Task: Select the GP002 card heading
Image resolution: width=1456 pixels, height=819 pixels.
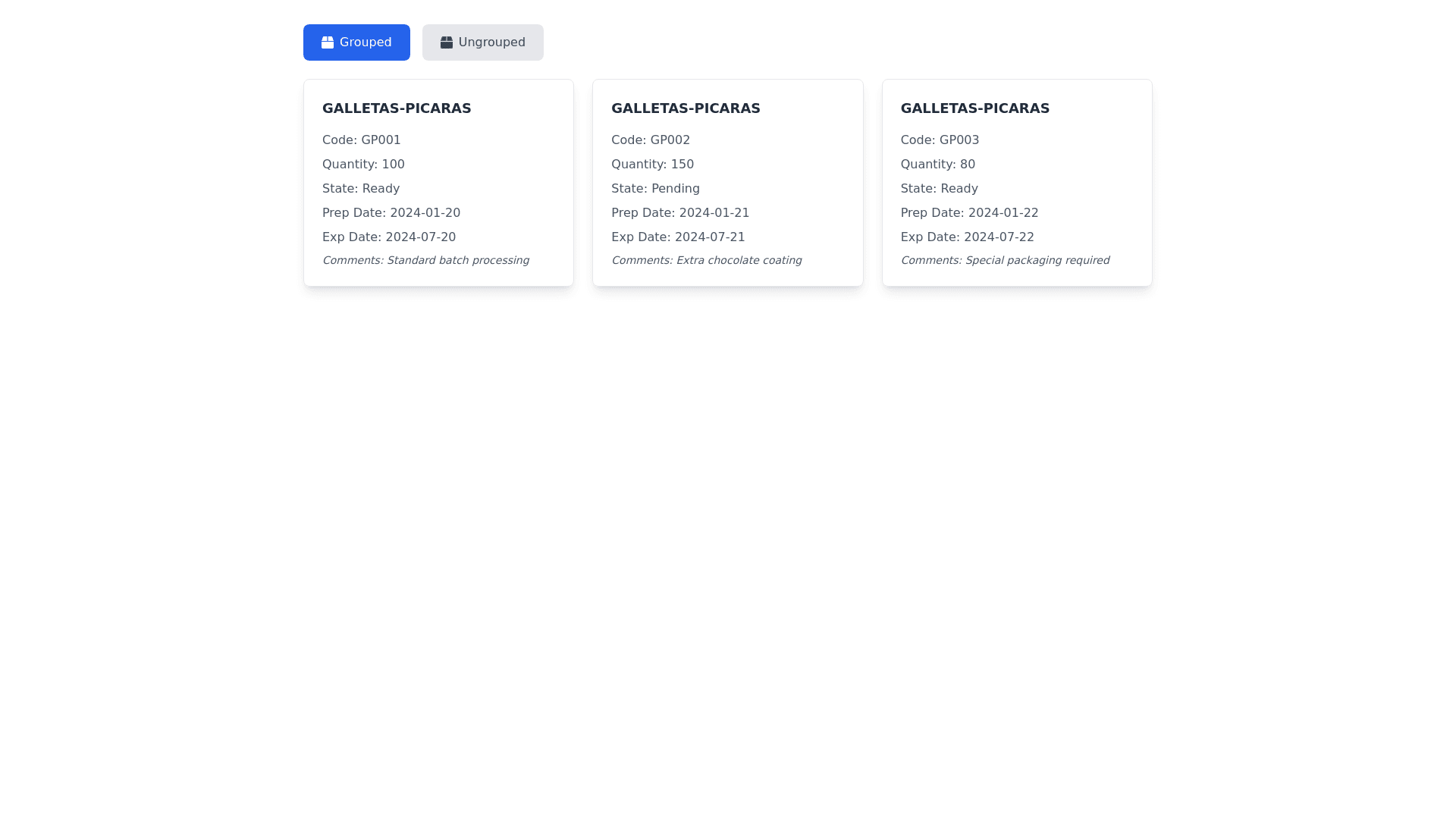Action: tap(685, 108)
